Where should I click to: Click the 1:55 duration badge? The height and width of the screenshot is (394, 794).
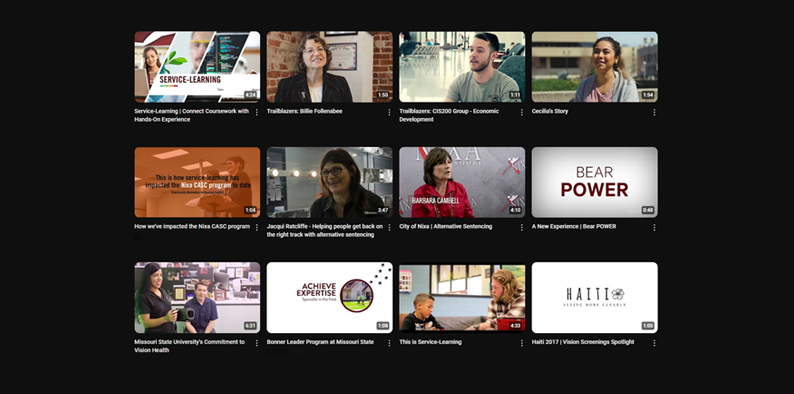tap(383, 95)
